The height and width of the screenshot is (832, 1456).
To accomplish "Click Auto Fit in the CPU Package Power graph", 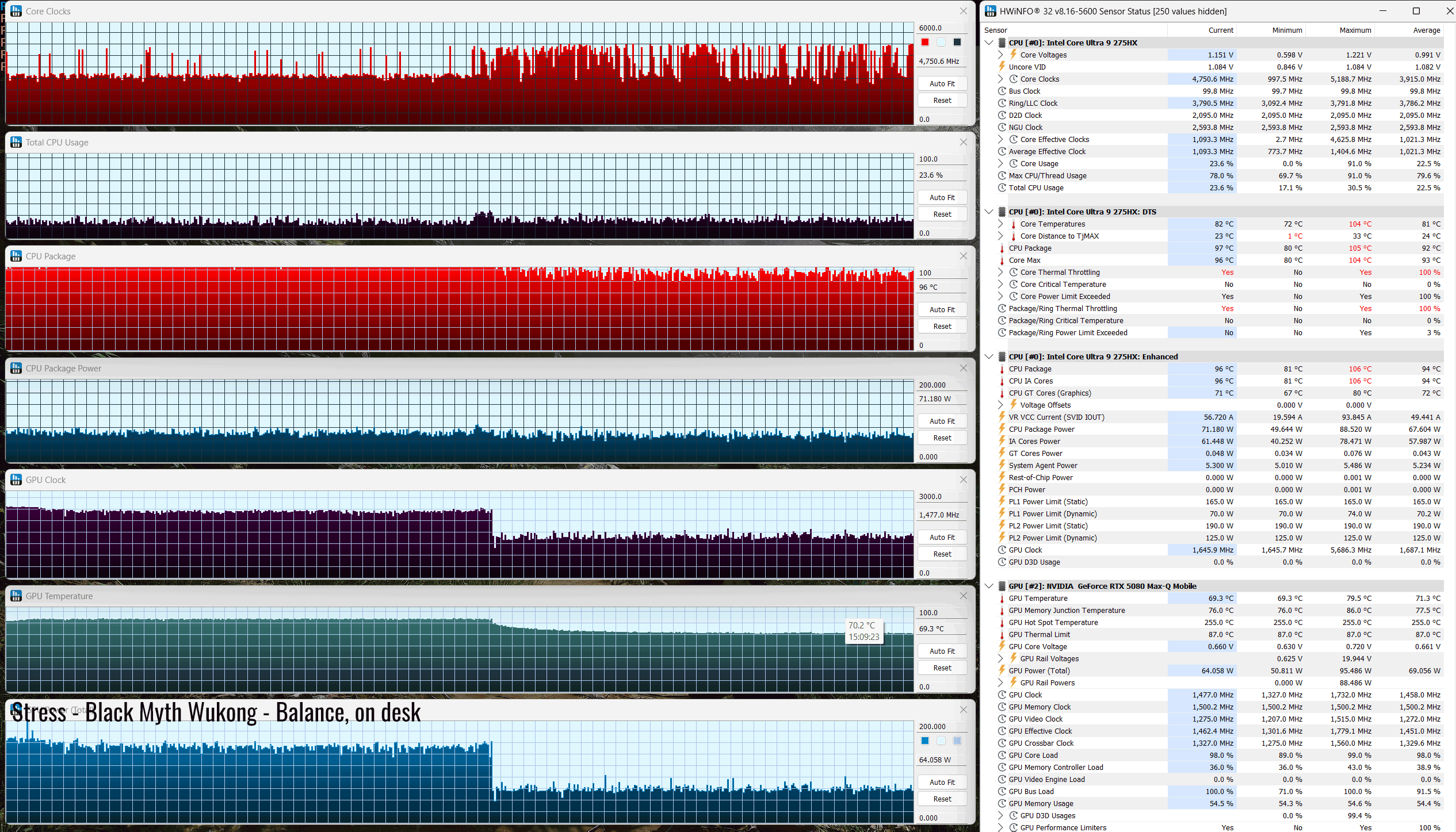I will [x=942, y=421].
